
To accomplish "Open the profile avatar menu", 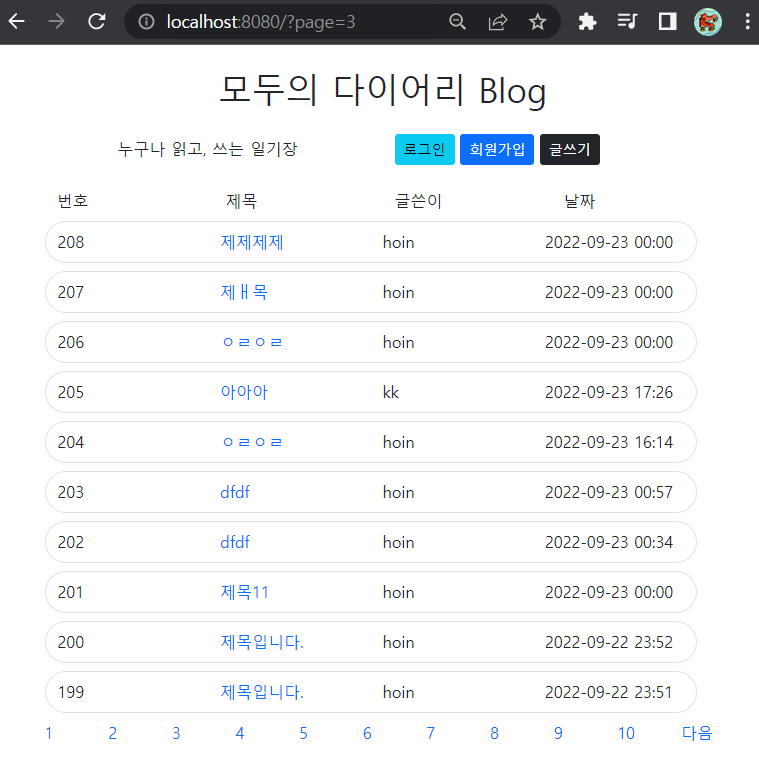I will (708, 22).
